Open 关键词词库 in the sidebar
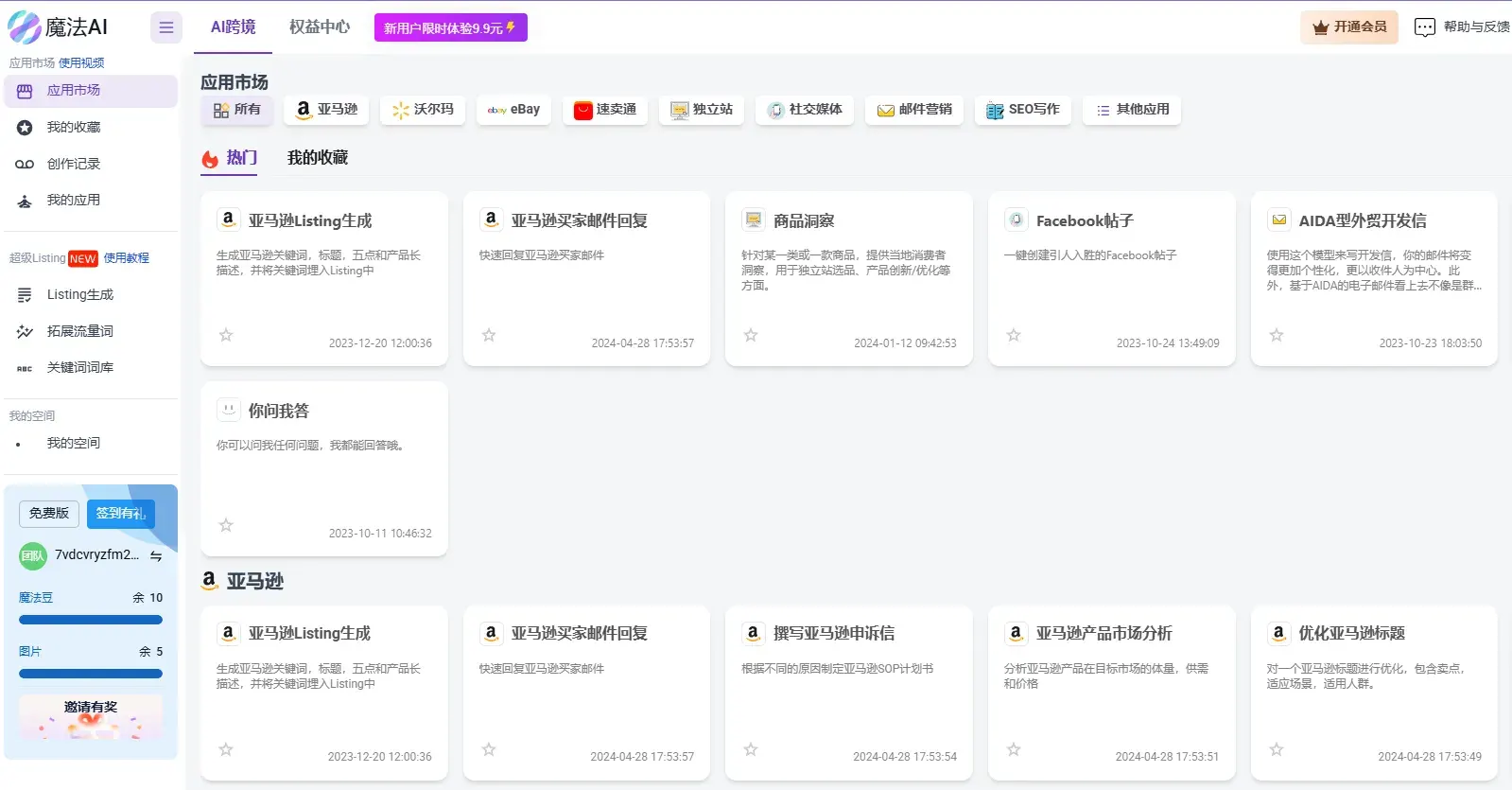The width and height of the screenshot is (1512, 790). click(80, 367)
